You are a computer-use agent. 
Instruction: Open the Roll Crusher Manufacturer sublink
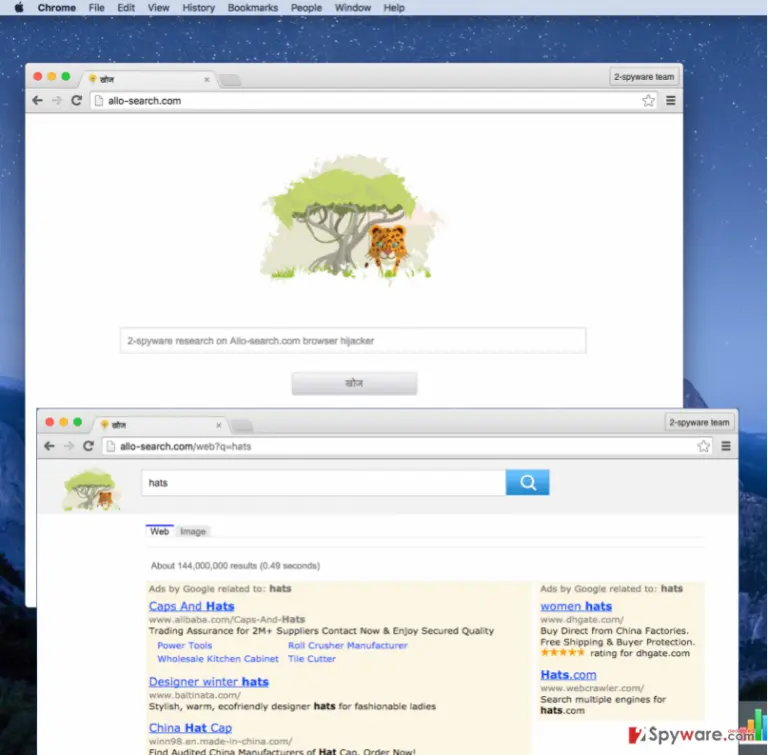[x=347, y=645]
